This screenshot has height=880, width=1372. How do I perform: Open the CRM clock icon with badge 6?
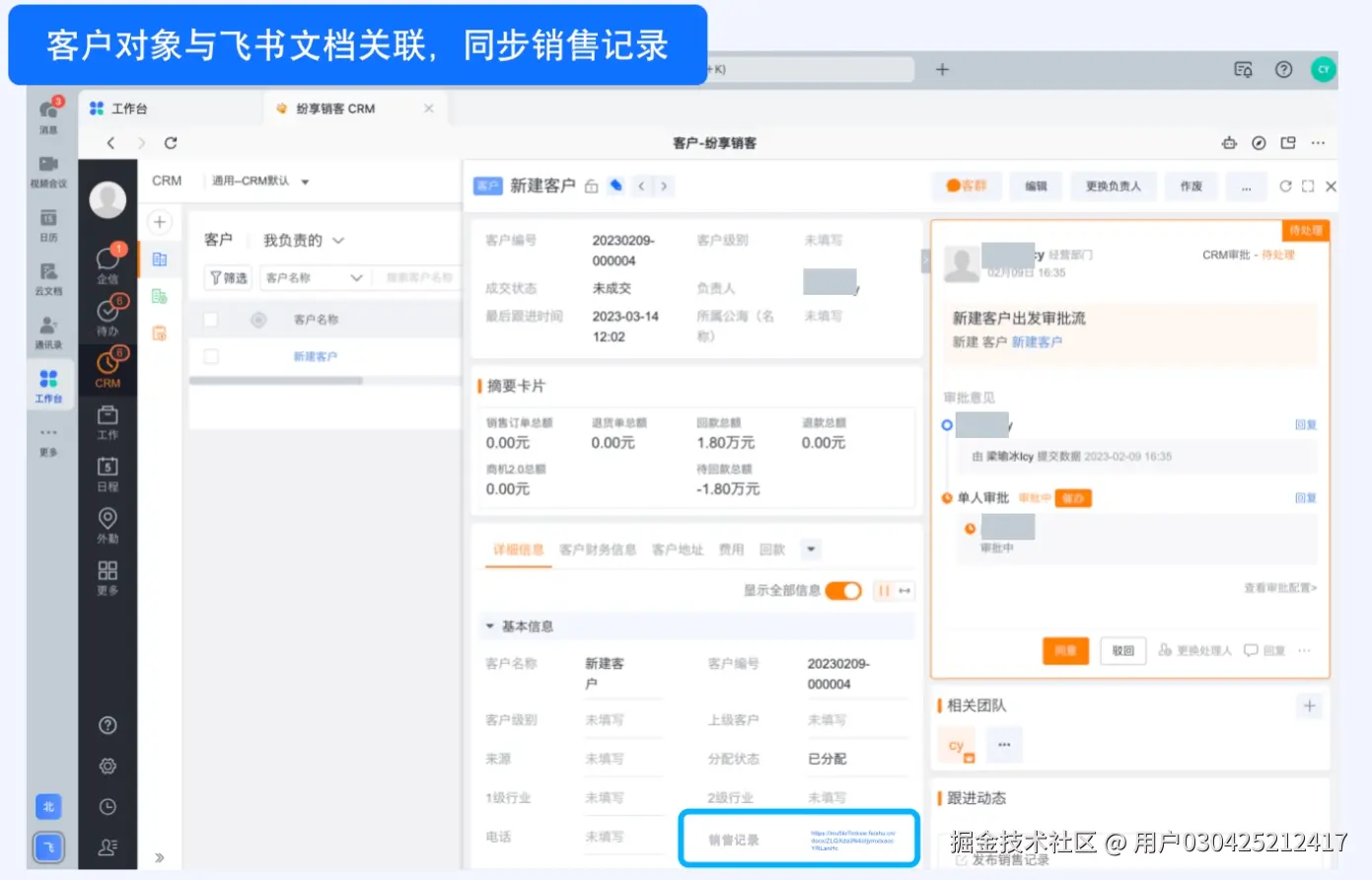click(x=108, y=362)
